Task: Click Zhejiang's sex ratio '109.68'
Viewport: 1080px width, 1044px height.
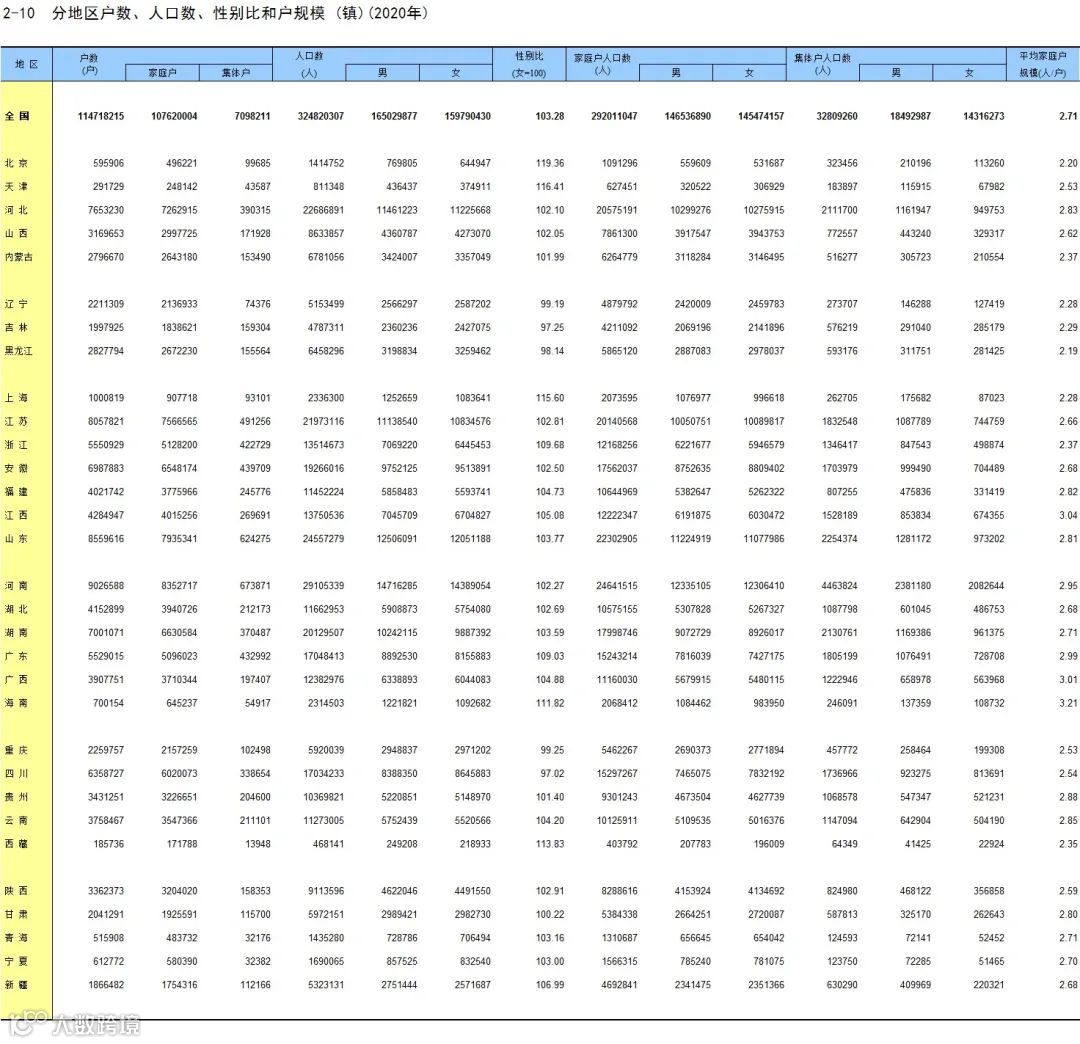Action: (x=550, y=445)
